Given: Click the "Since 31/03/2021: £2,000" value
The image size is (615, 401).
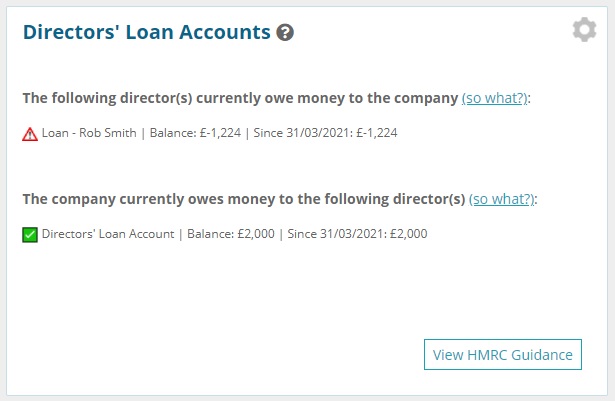Looking at the screenshot, I should 357,234.
